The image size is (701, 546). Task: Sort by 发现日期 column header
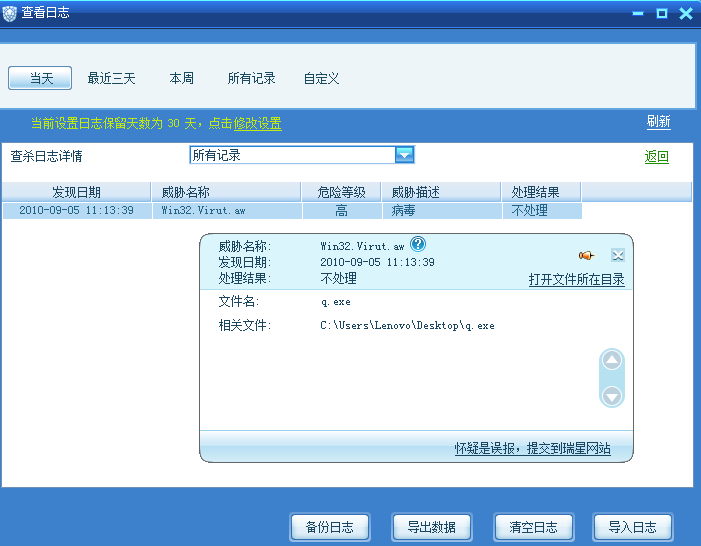point(76,192)
